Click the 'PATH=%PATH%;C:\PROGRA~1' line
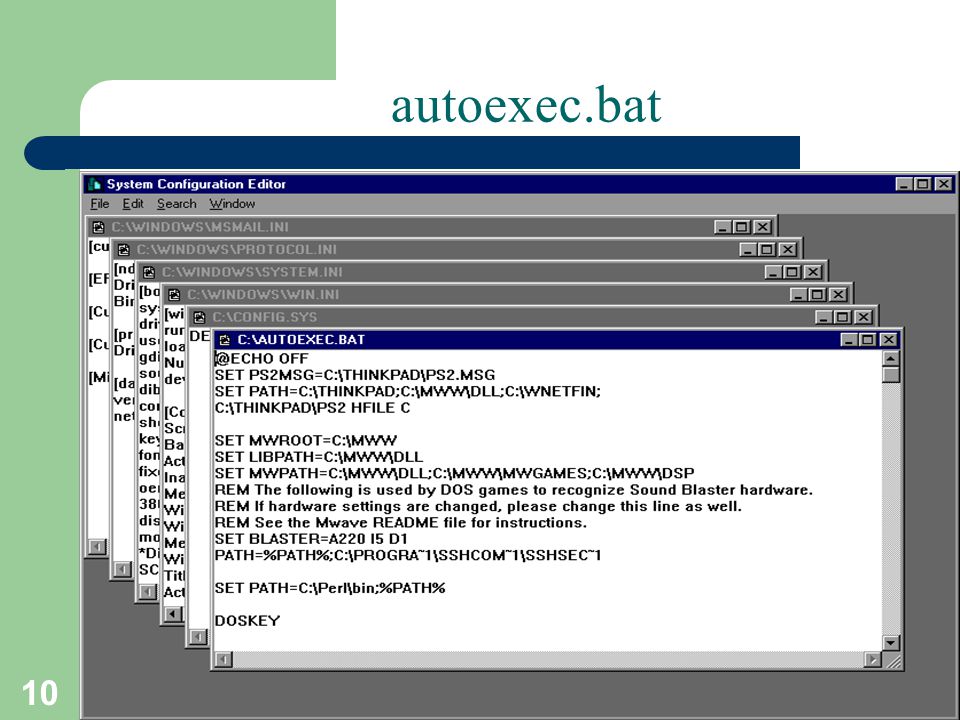This screenshot has height=720, width=960. (x=408, y=555)
